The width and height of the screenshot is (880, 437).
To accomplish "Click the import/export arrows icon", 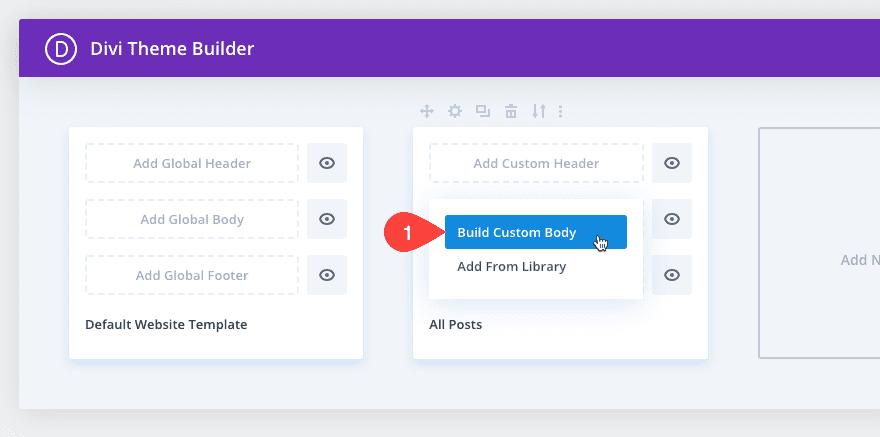I will point(538,111).
